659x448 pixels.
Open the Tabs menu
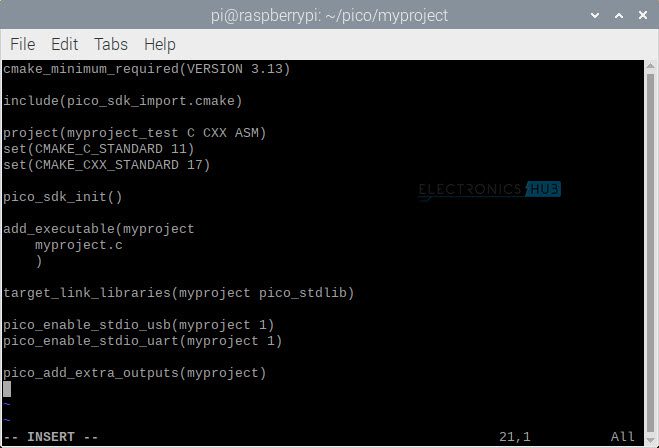(x=110, y=44)
